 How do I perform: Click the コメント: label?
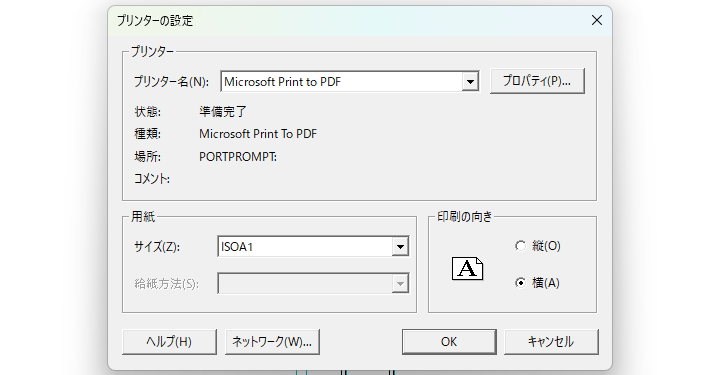[x=152, y=179]
